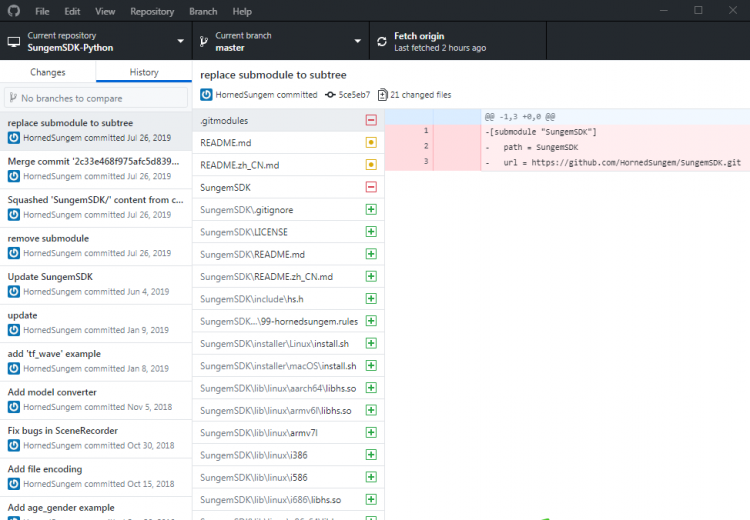Click the green added icon for include\hs.h
Screen dimensions: 750x520
coord(371,299)
